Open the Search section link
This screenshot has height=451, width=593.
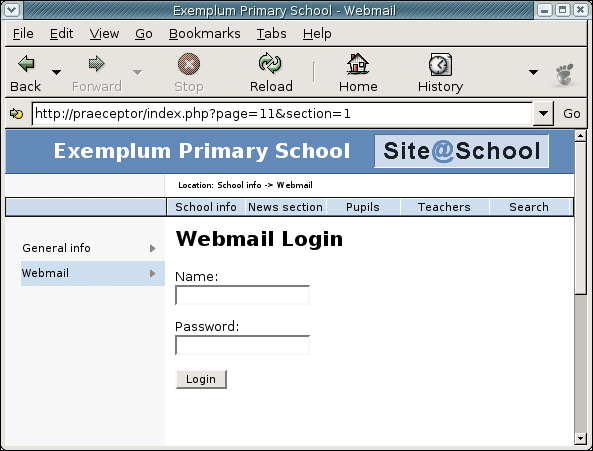pyautogui.click(x=529, y=207)
